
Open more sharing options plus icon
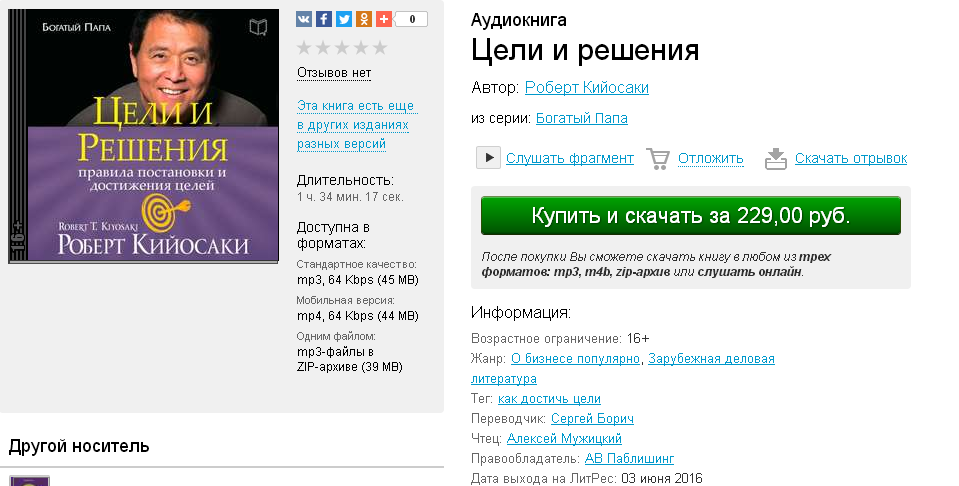pyautogui.click(x=383, y=19)
